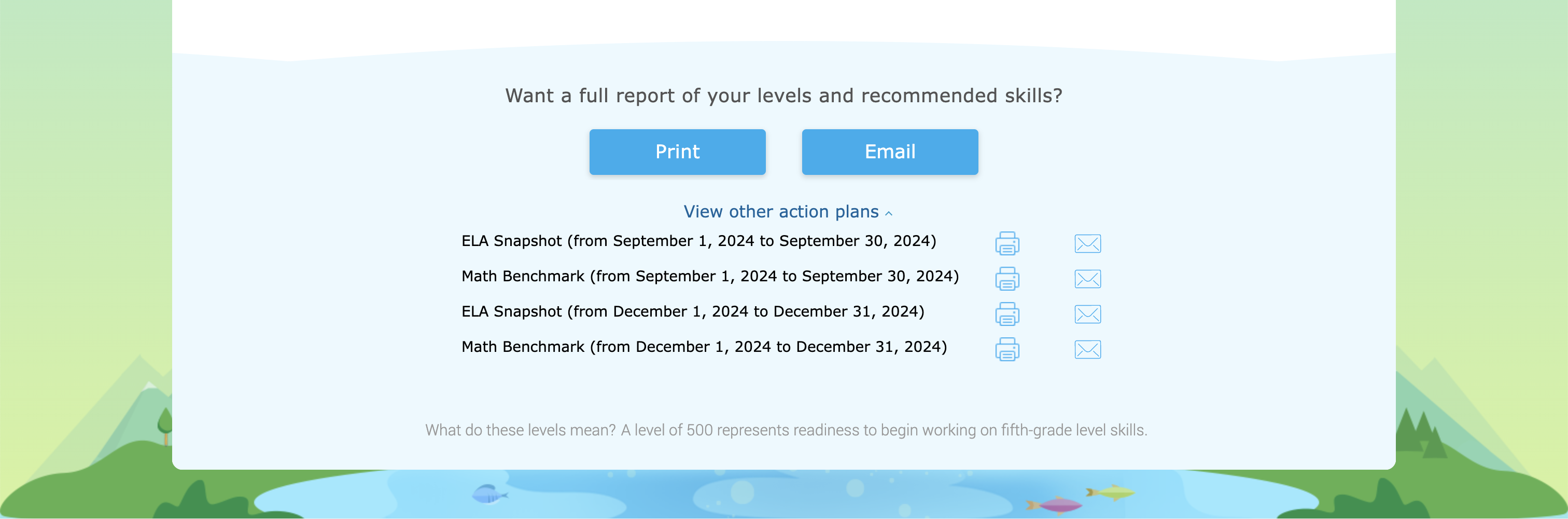
Task: Click the full report heading question text
Action: tap(784, 95)
